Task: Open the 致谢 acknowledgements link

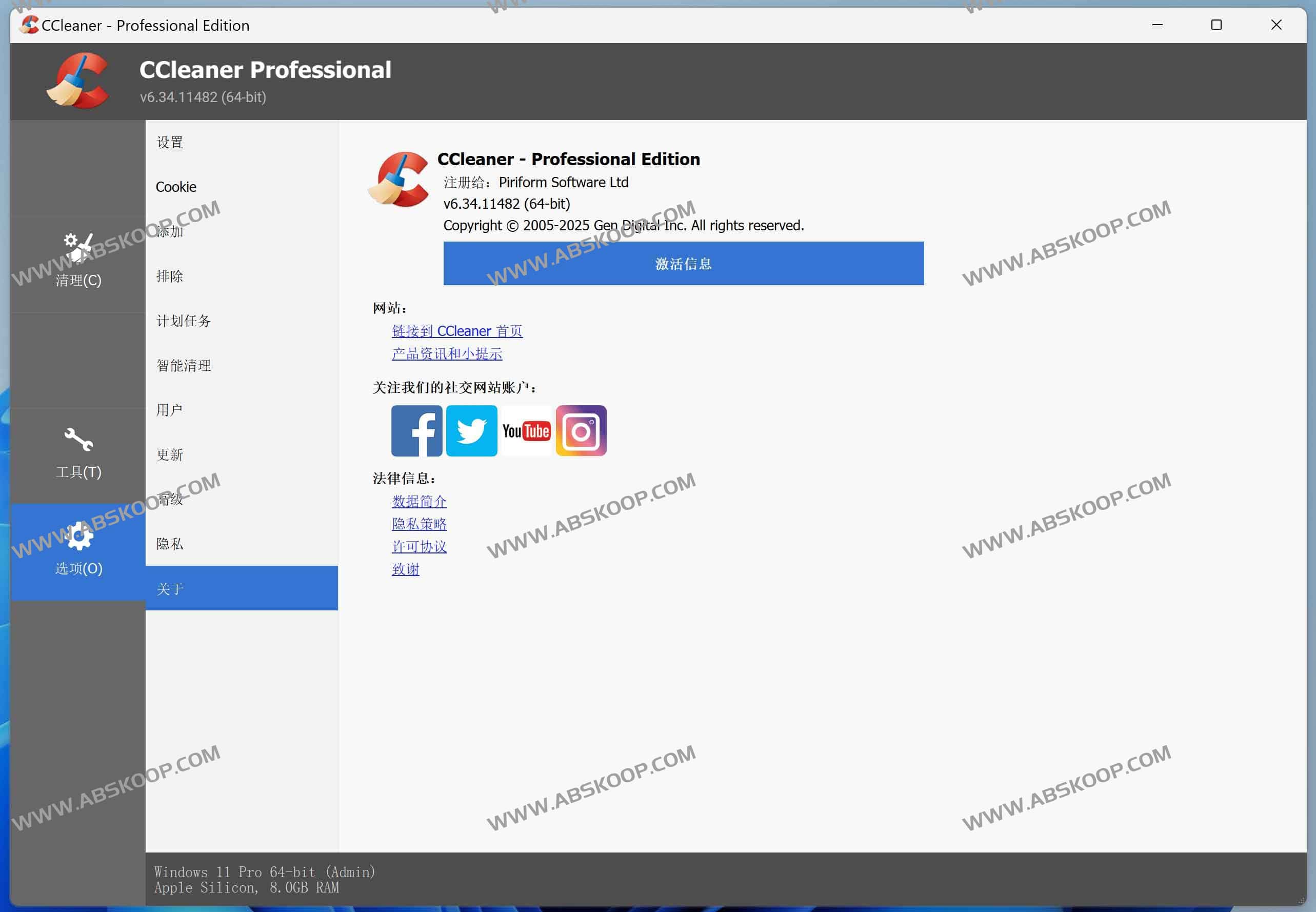Action: click(406, 569)
